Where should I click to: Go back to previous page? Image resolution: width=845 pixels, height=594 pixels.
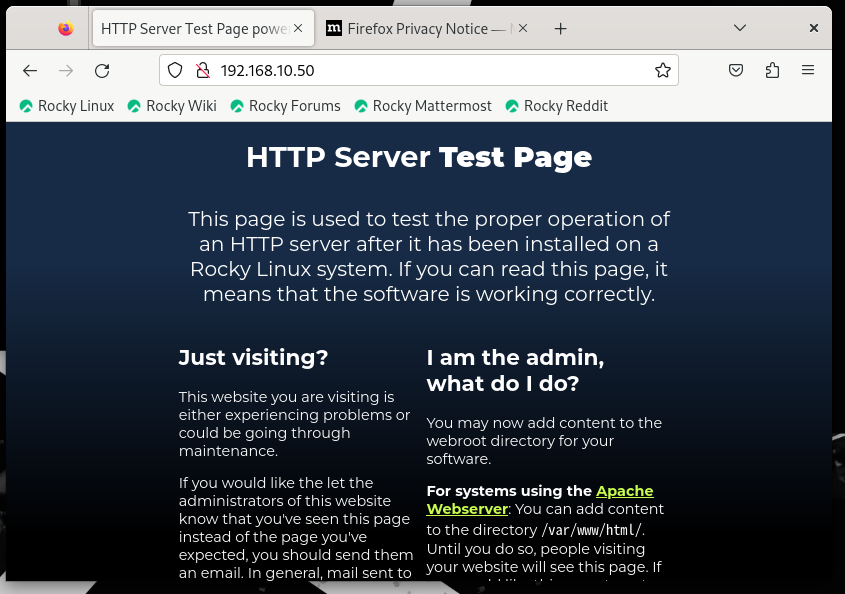pyautogui.click(x=30, y=71)
